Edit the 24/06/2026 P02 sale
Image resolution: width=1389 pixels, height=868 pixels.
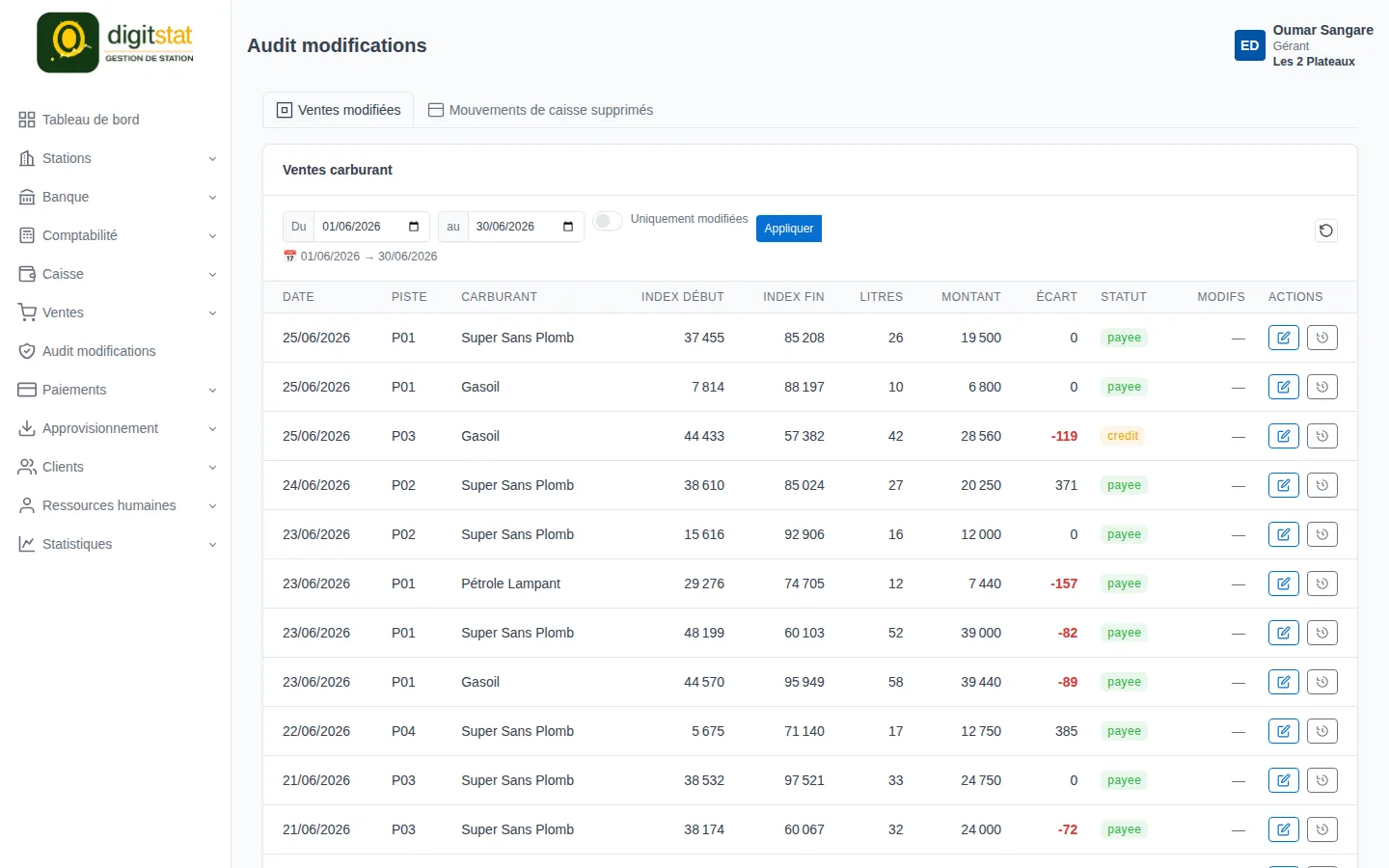[1284, 485]
